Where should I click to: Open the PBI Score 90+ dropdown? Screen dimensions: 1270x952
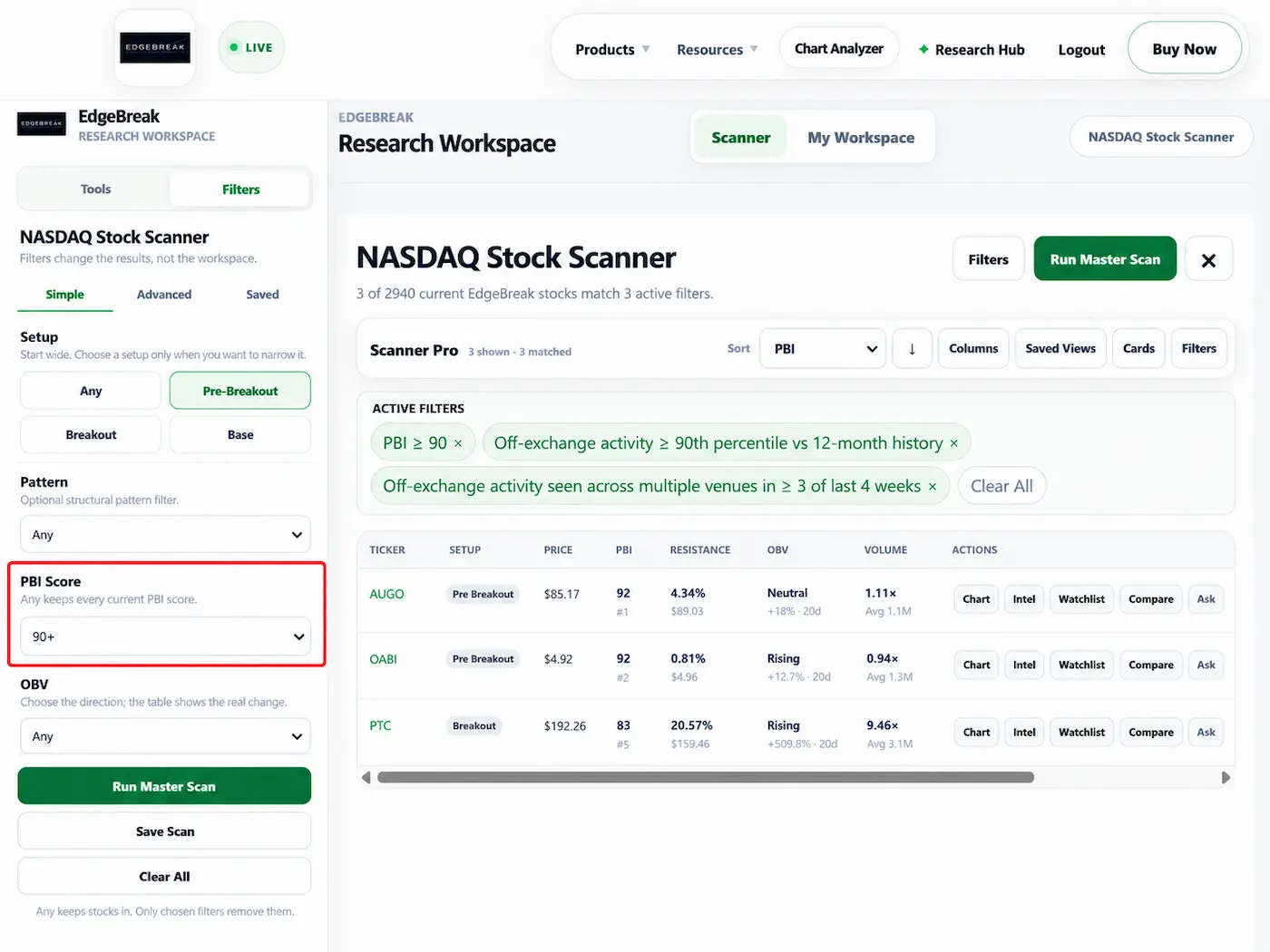tap(165, 636)
